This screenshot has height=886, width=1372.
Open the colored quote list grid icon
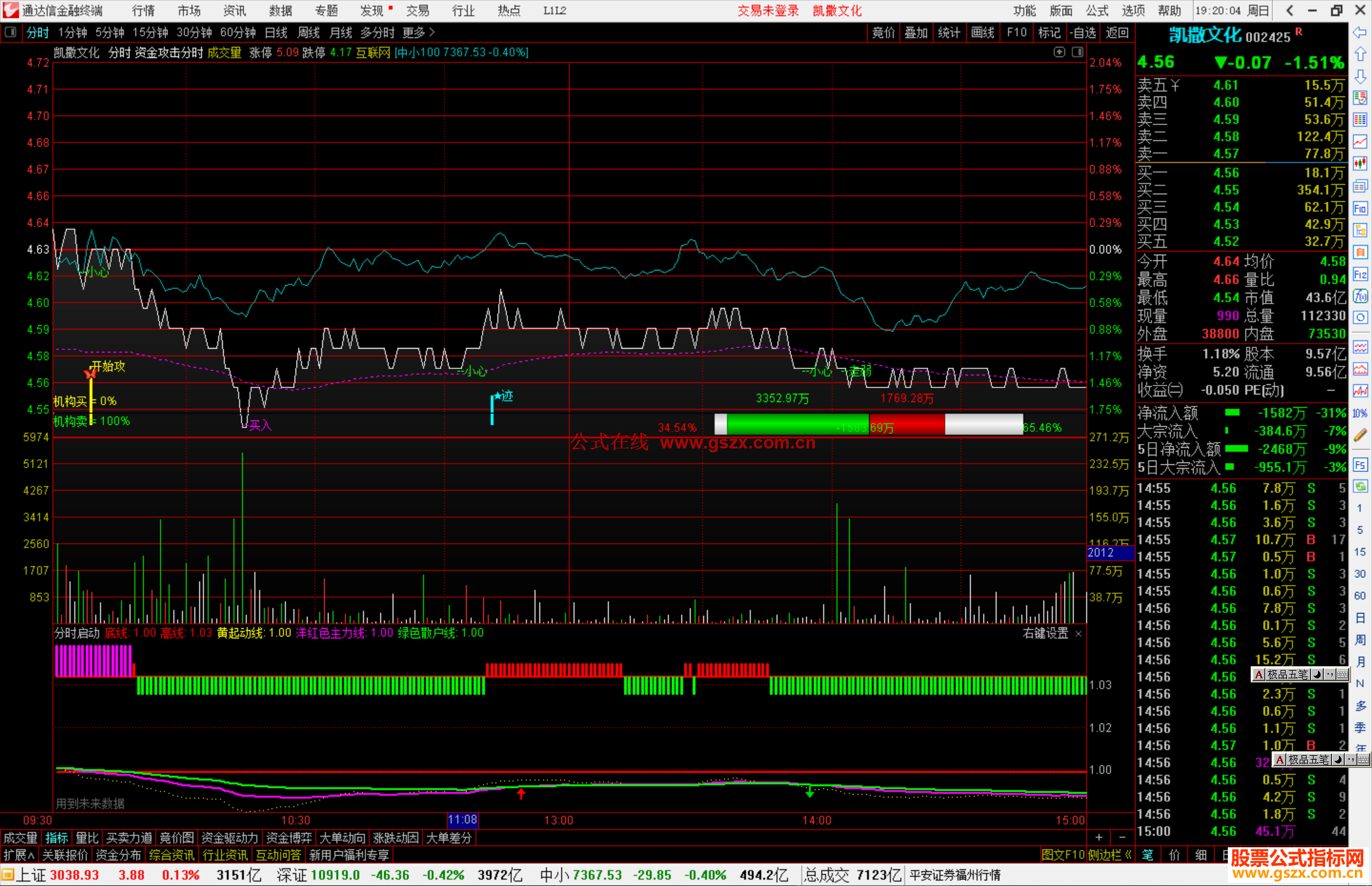pos(1360,120)
